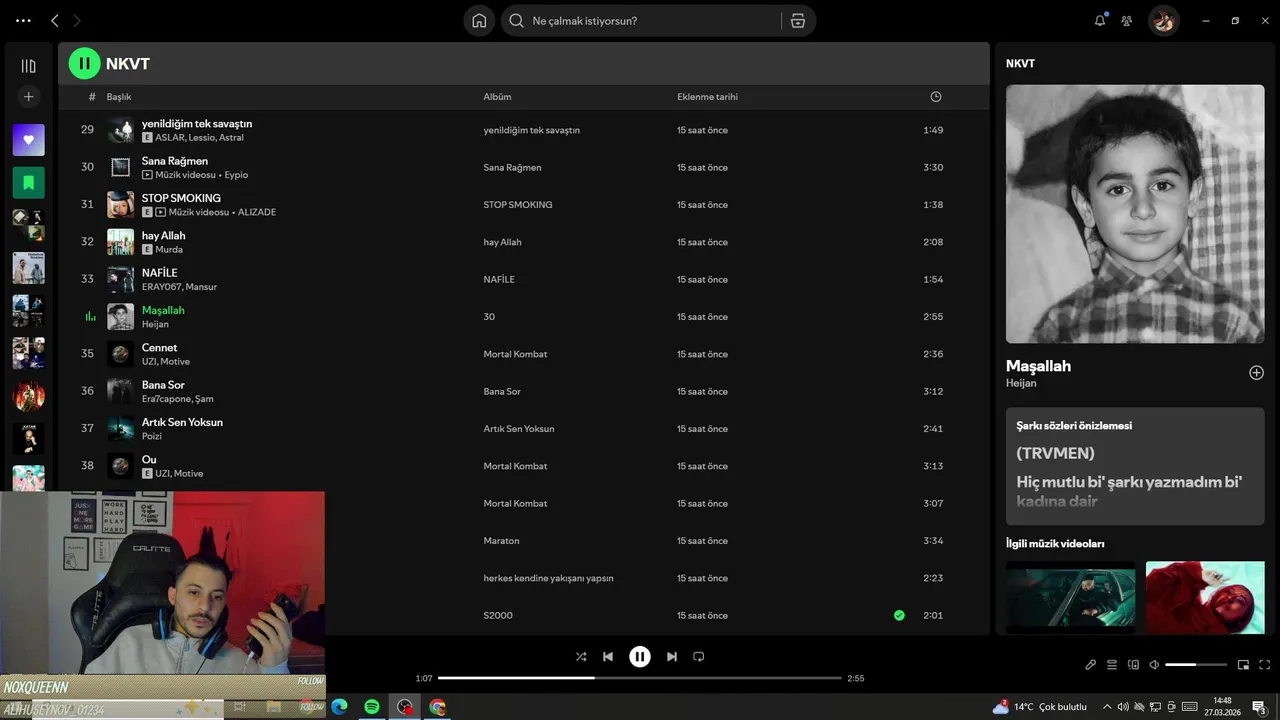Open the Maraton album link
Image resolution: width=1280 pixels, height=720 pixels.
click(501, 541)
